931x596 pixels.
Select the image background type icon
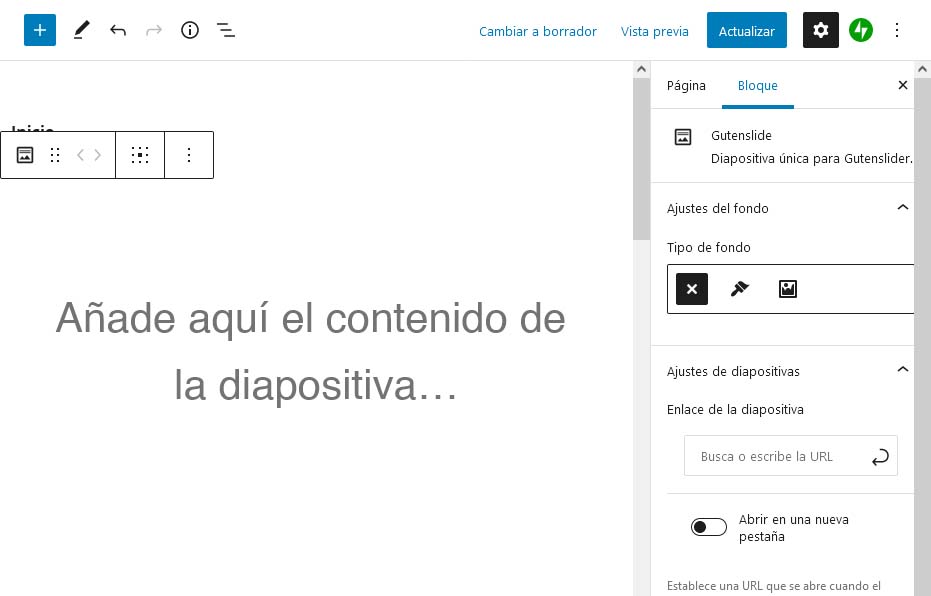coord(787,289)
